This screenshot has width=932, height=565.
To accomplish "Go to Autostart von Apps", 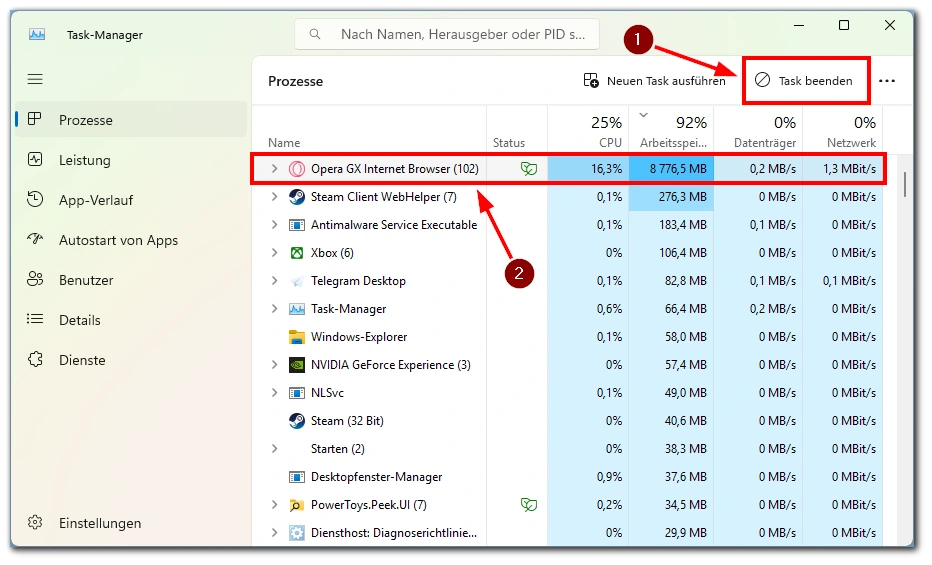I will (x=131, y=240).
